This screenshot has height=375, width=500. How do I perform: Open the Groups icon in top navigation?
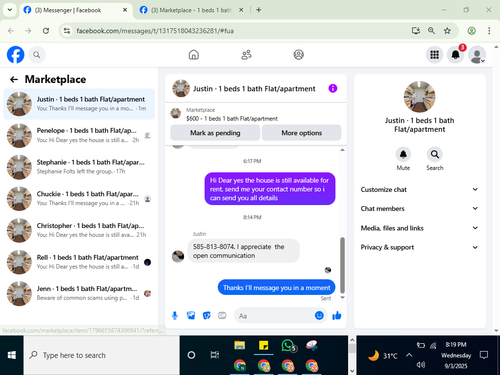click(298, 55)
